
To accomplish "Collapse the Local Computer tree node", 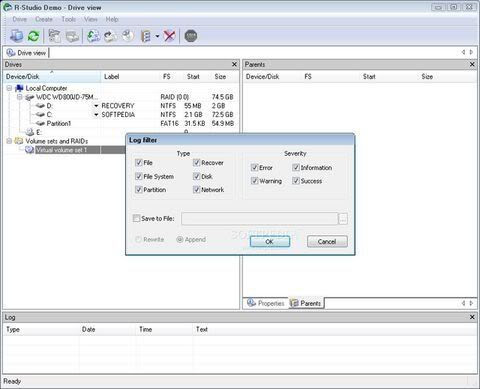I will click(x=9, y=88).
